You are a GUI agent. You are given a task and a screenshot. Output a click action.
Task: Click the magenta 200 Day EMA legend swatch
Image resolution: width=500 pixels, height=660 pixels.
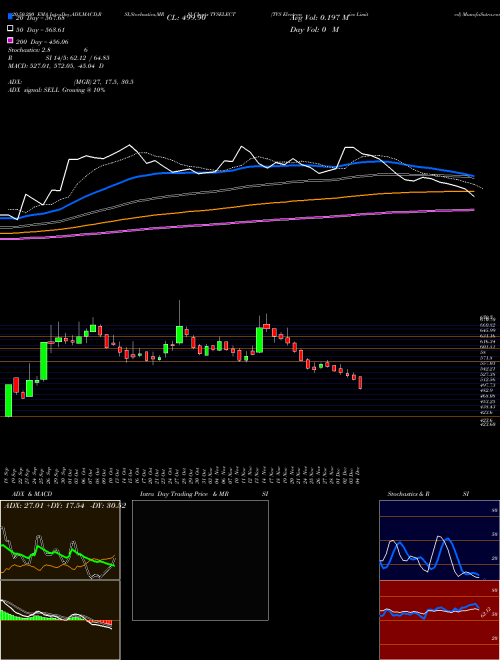tap(10, 41)
